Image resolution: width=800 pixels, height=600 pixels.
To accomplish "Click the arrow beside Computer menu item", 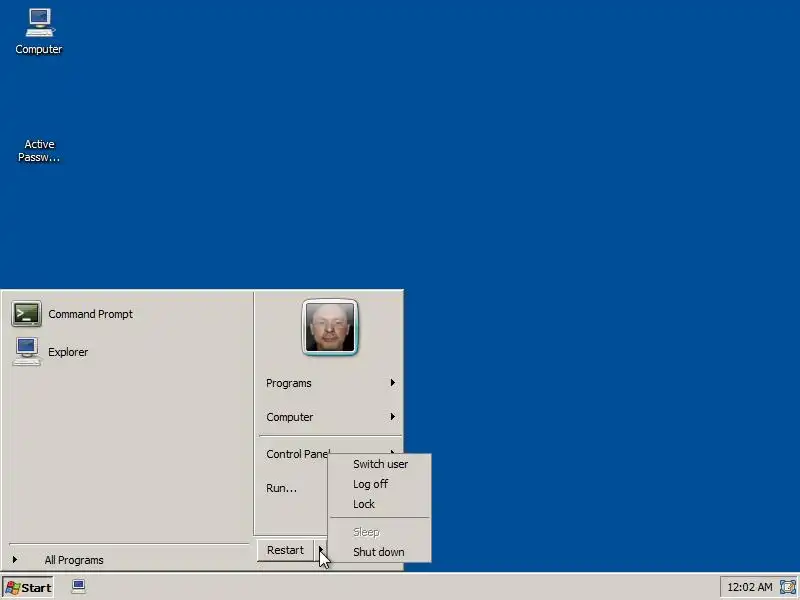I will [392, 416].
